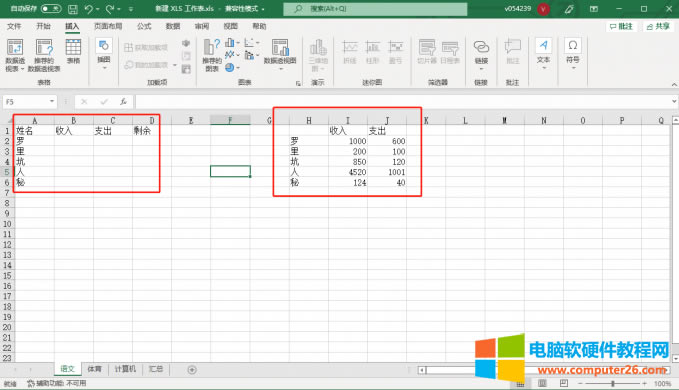Switch to the View (视图) tab
679x390 pixels.
[x=230, y=26]
